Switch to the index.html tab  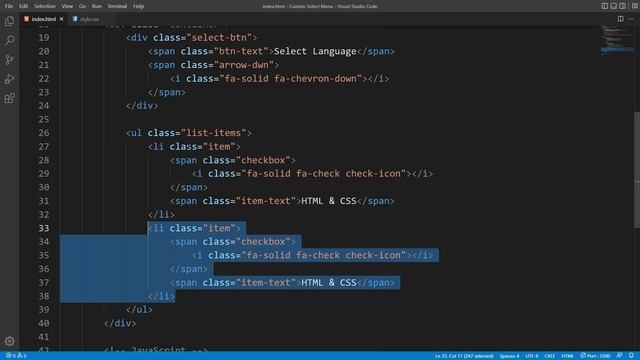point(44,19)
